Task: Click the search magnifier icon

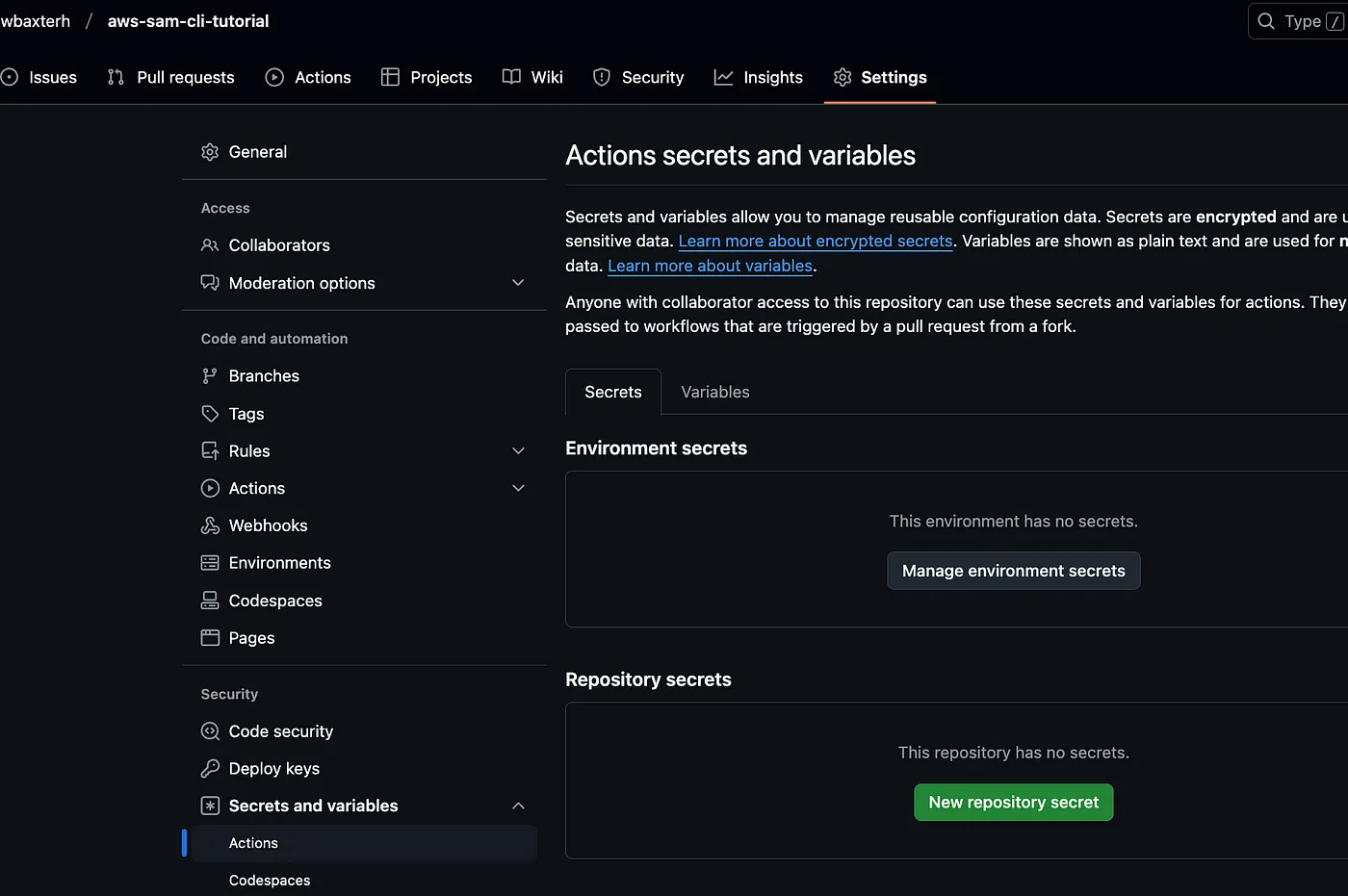Action: (x=1266, y=21)
